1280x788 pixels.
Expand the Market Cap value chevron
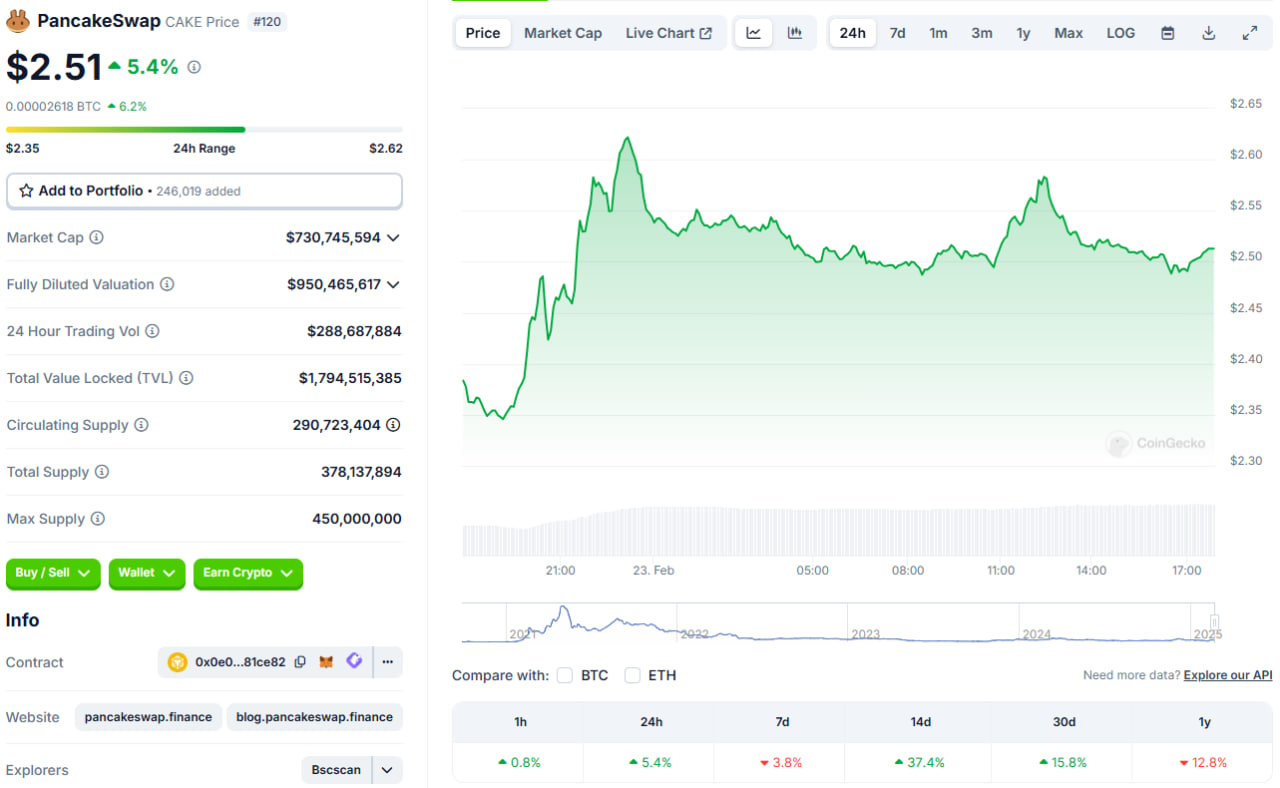(393, 238)
